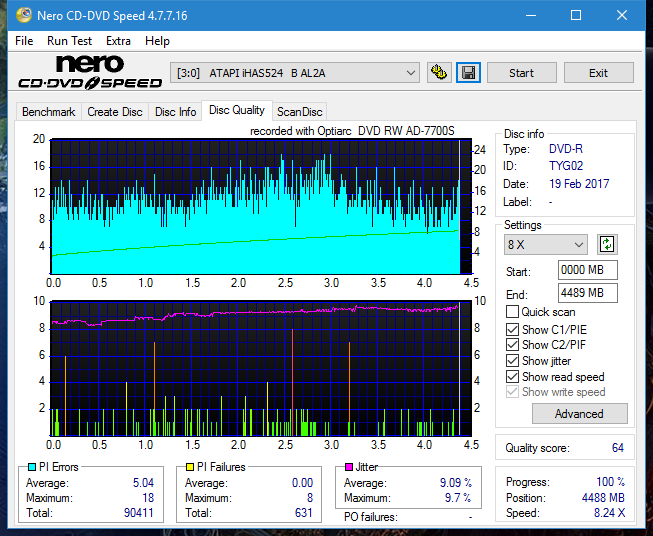Switch to the ScanDisc tab
Image resolution: width=653 pixels, height=536 pixels.
pyautogui.click(x=300, y=112)
